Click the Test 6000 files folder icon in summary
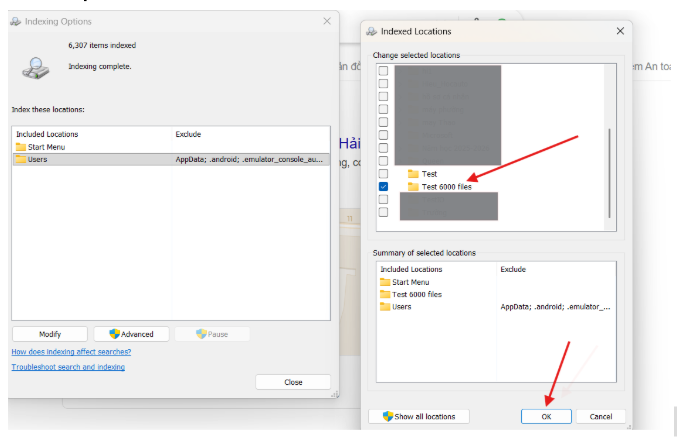This screenshot has width=681, height=447. coord(385,294)
